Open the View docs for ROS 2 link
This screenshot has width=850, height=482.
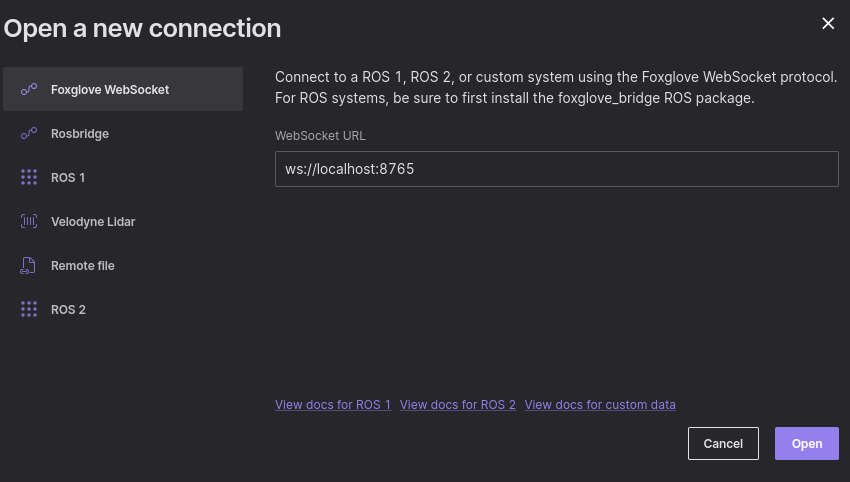point(458,405)
